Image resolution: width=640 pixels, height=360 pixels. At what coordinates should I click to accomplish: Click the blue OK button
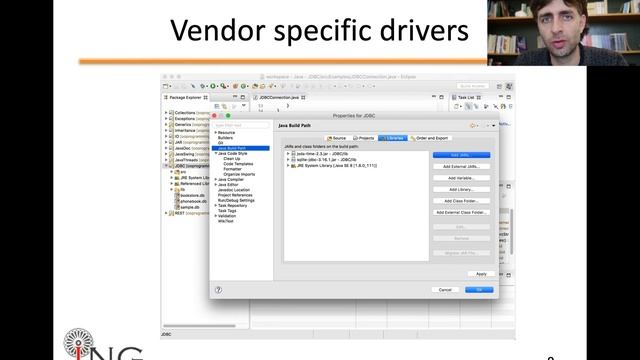[x=479, y=290]
